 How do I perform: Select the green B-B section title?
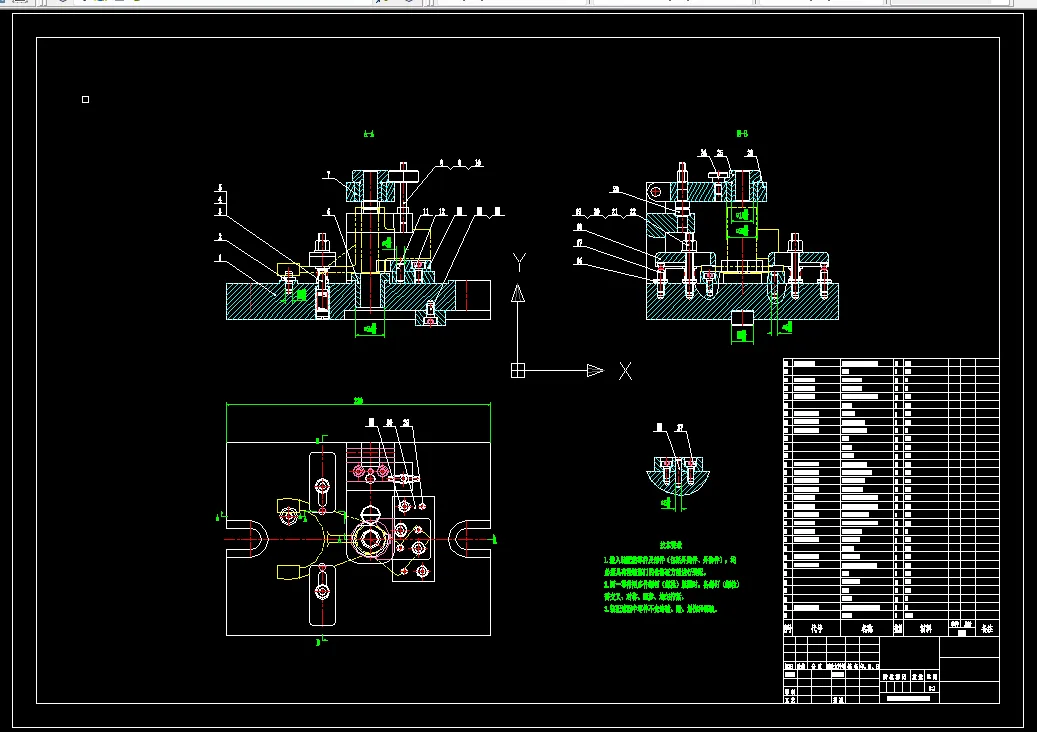pyautogui.click(x=742, y=134)
